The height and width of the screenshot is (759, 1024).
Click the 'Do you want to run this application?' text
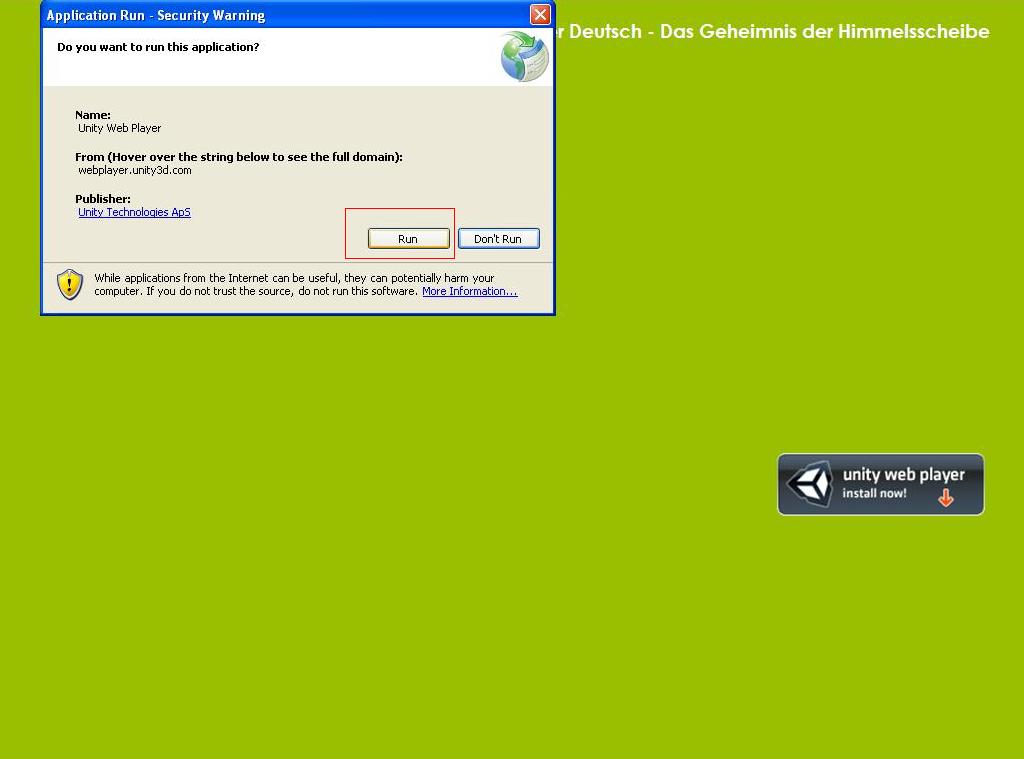[x=158, y=47]
